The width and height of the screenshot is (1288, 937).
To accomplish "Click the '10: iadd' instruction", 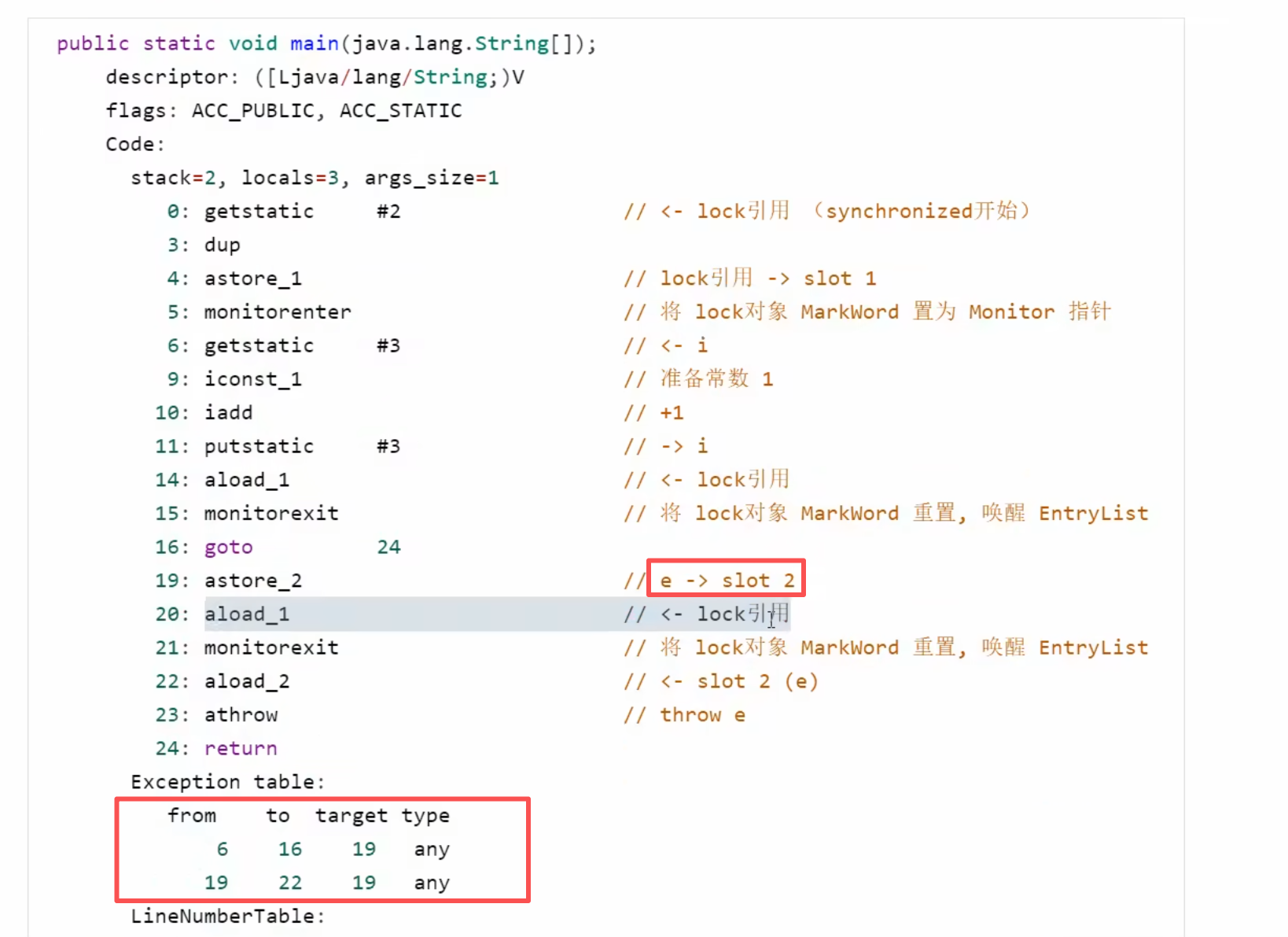I will (x=204, y=413).
